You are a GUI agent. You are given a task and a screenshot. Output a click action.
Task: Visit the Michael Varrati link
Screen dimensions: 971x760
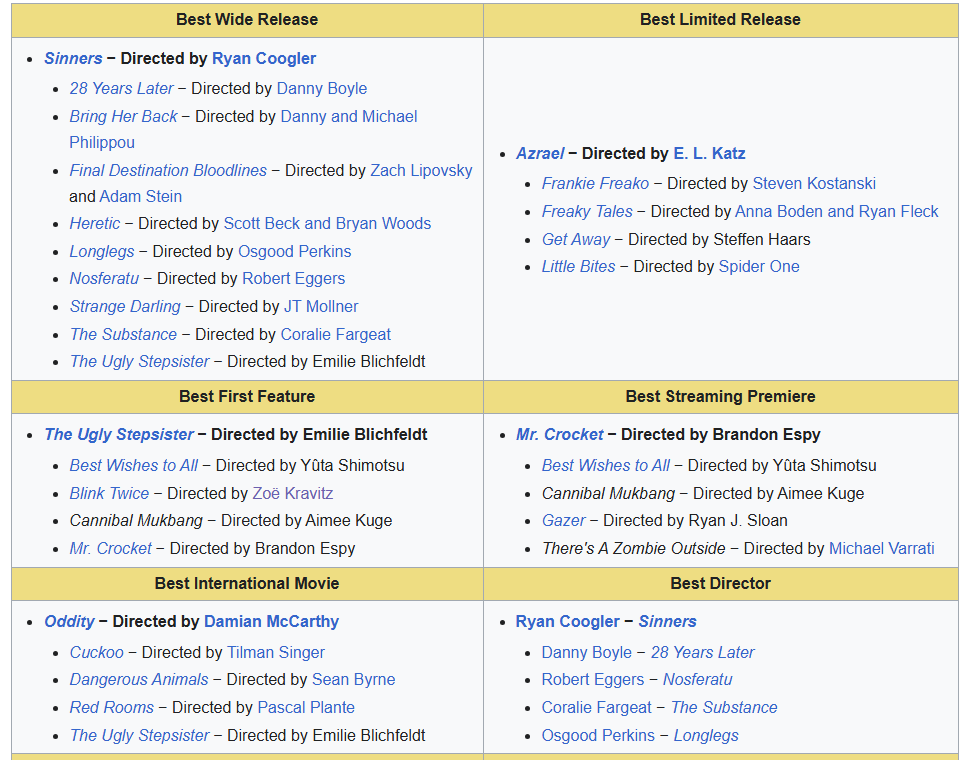coord(881,549)
